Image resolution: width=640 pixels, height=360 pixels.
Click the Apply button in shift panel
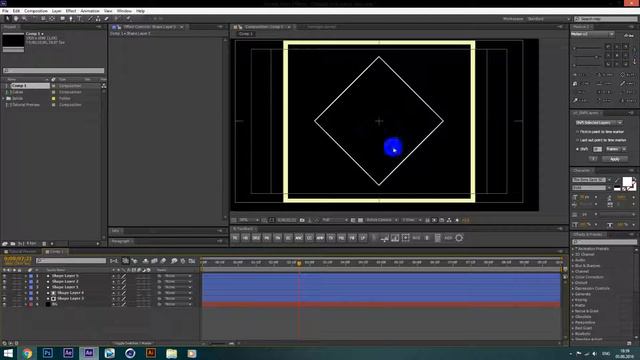pyautogui.click(x=614, y=159)
